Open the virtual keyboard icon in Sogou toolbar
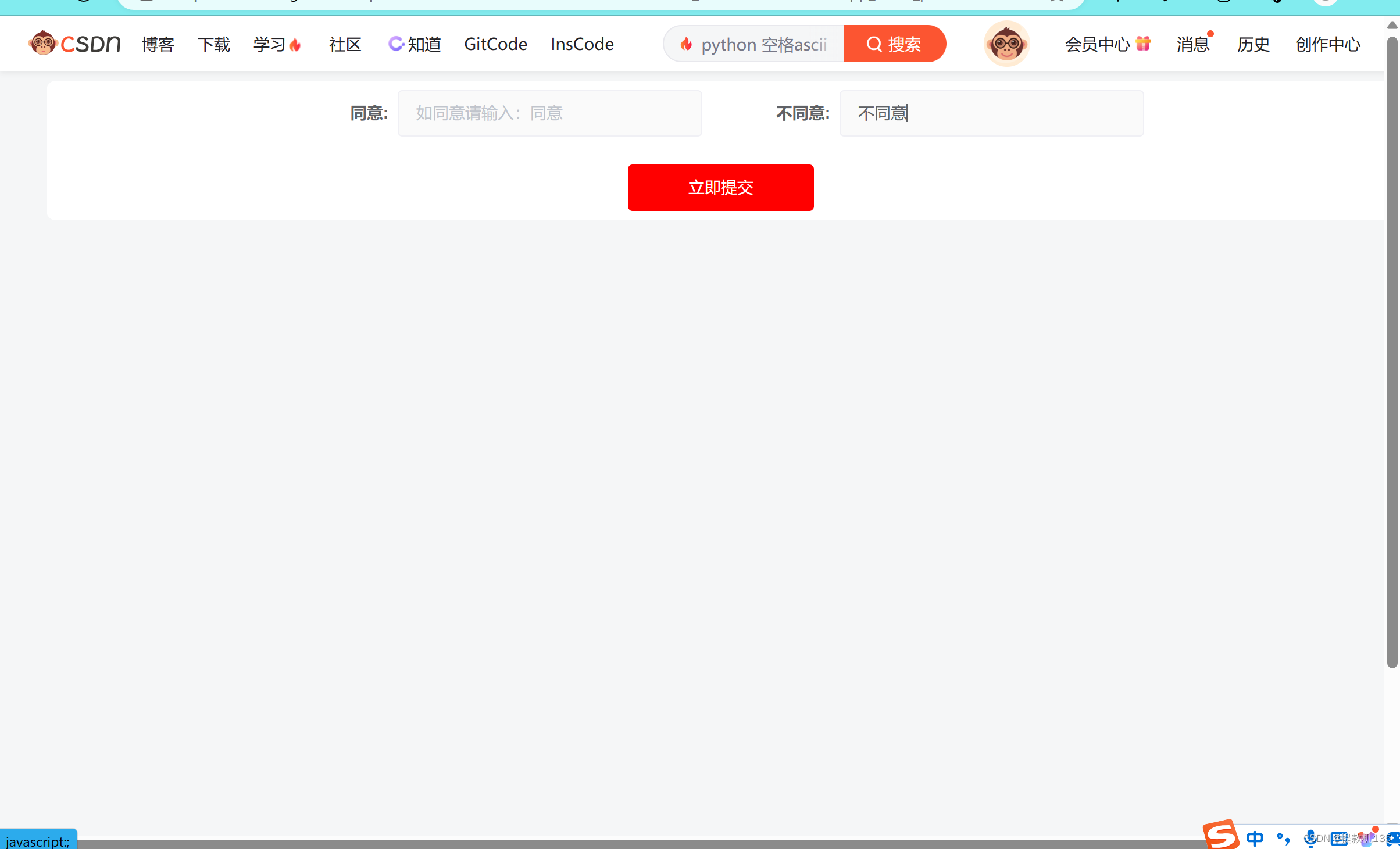 click(1339, 839)
